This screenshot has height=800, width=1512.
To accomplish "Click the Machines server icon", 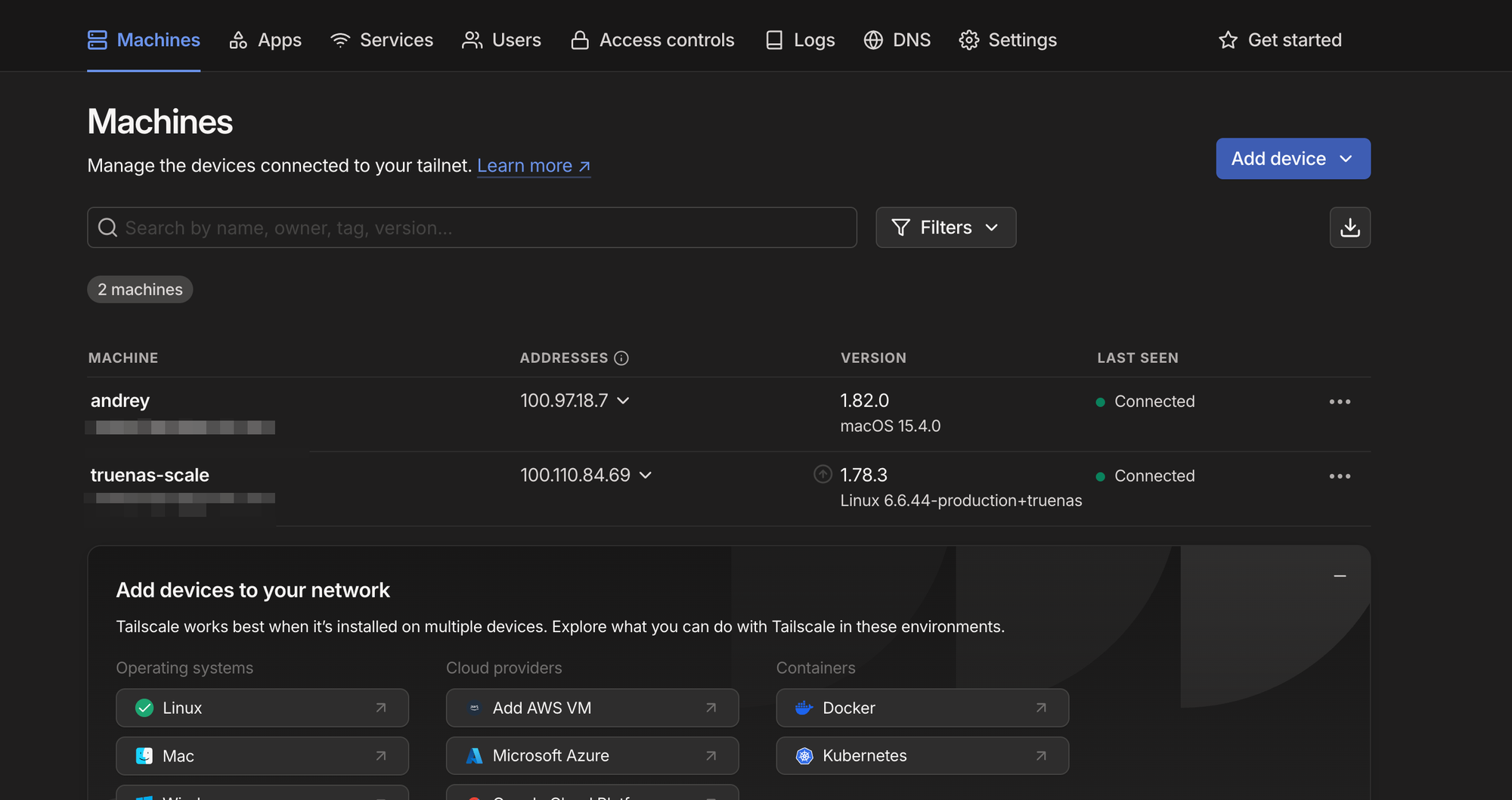I will coord(98,40).
